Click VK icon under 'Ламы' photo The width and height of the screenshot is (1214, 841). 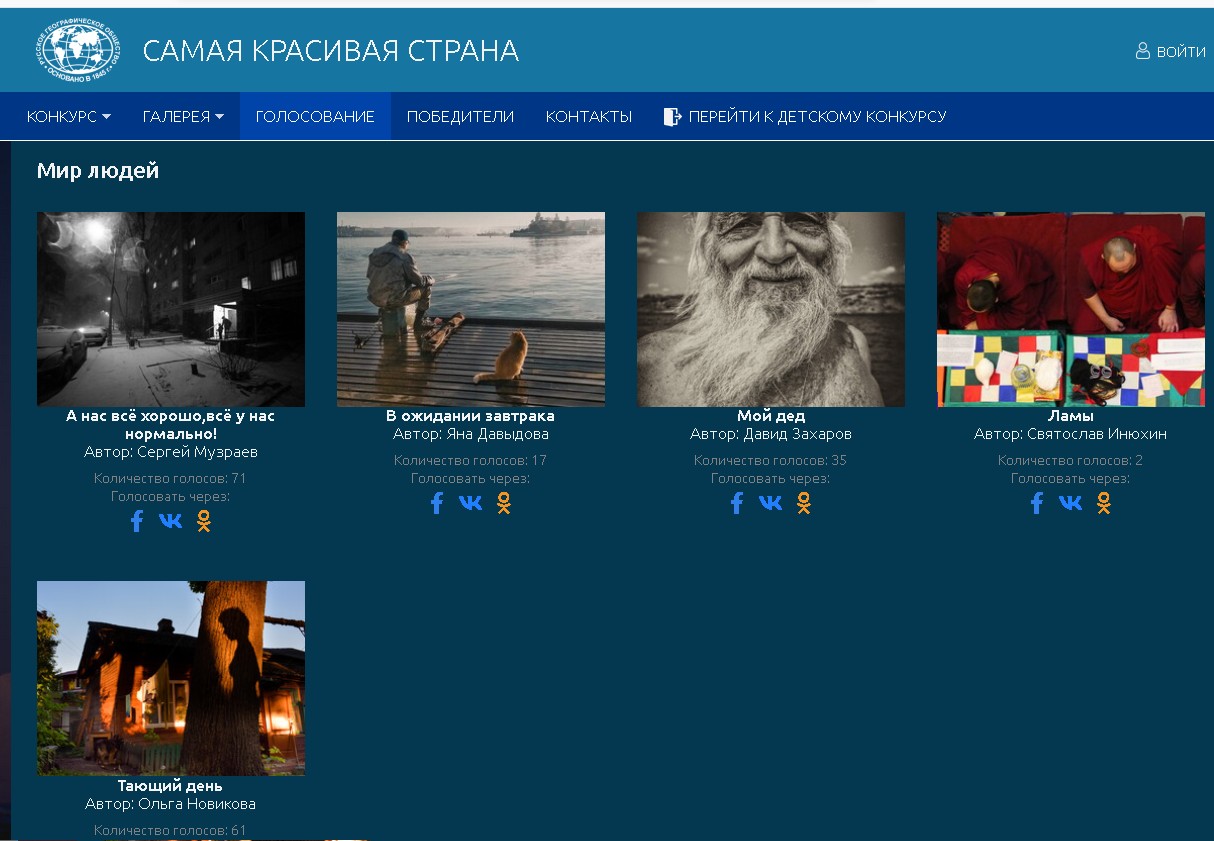[x=1070, y=503]
